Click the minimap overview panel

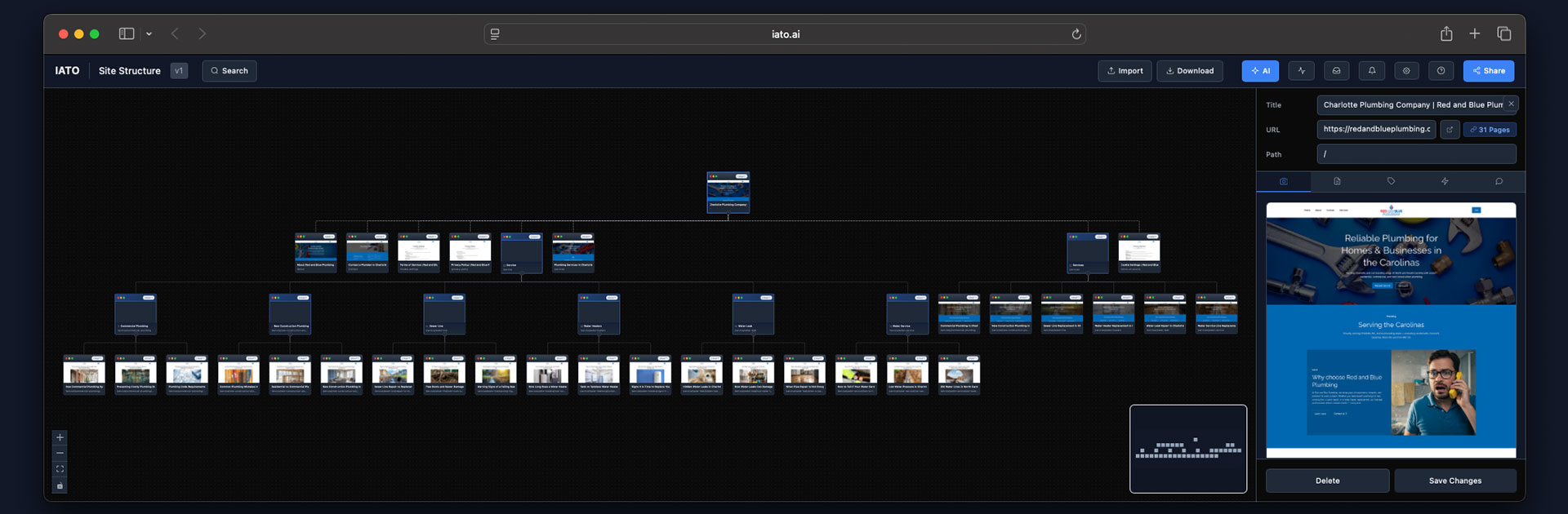(x=1188, y=449)
